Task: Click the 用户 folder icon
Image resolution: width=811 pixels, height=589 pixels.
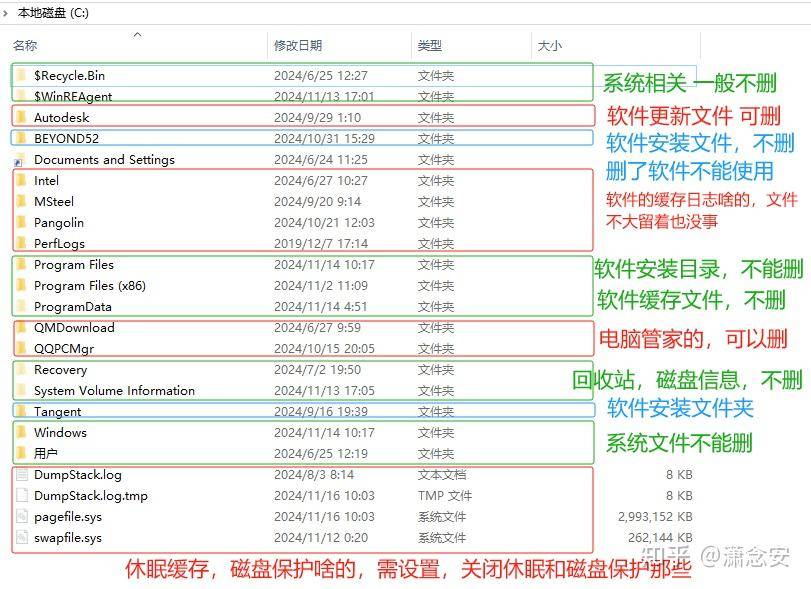Action: point(21,453)
